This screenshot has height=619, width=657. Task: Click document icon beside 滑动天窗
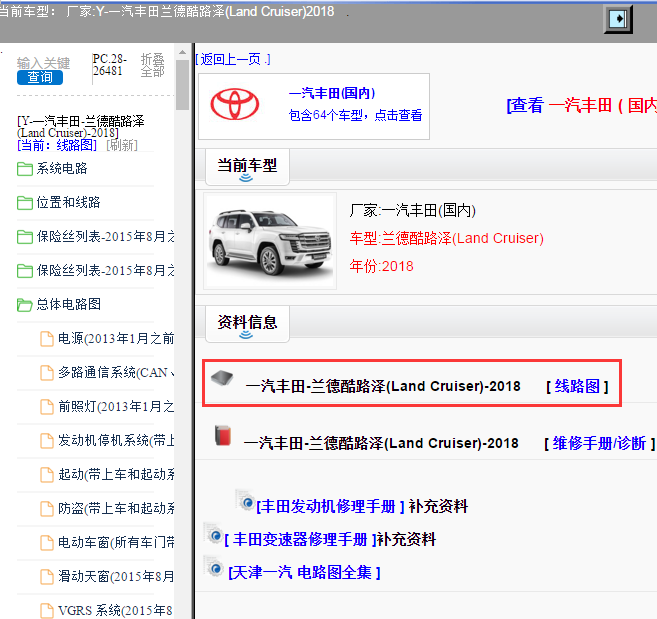(47, 576)
